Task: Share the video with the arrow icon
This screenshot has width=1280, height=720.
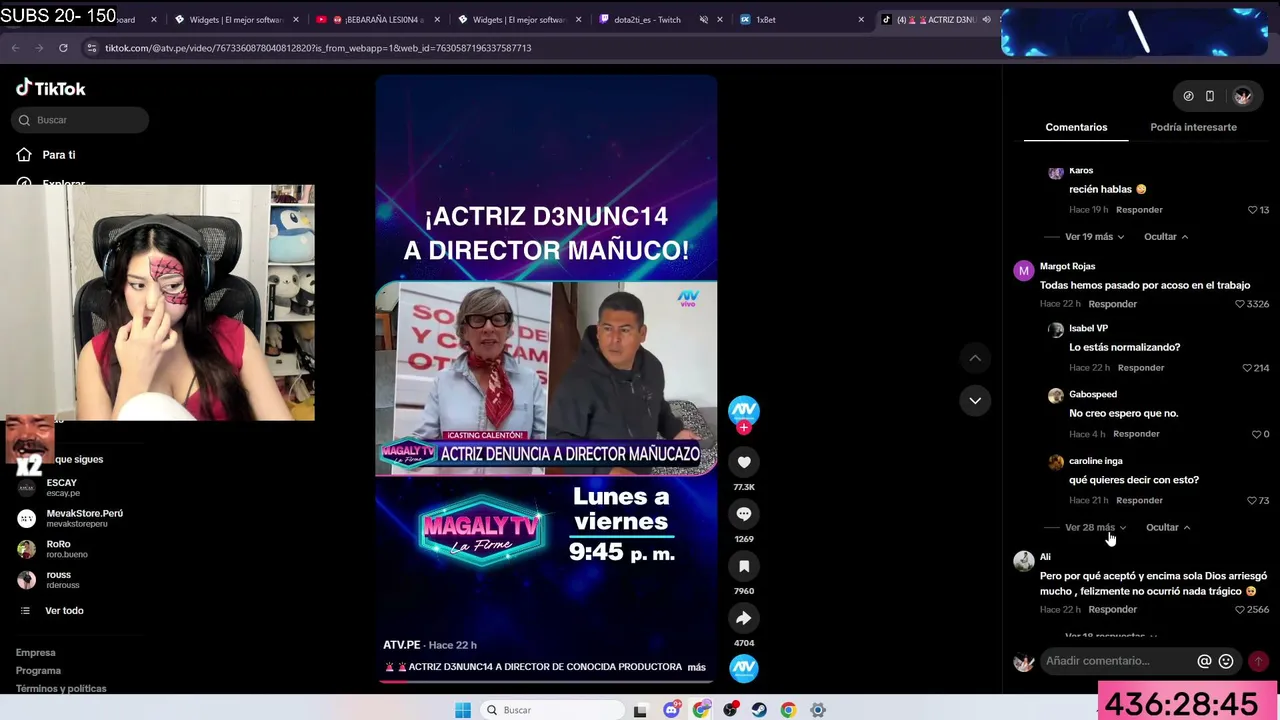Action: coord(744,618)
